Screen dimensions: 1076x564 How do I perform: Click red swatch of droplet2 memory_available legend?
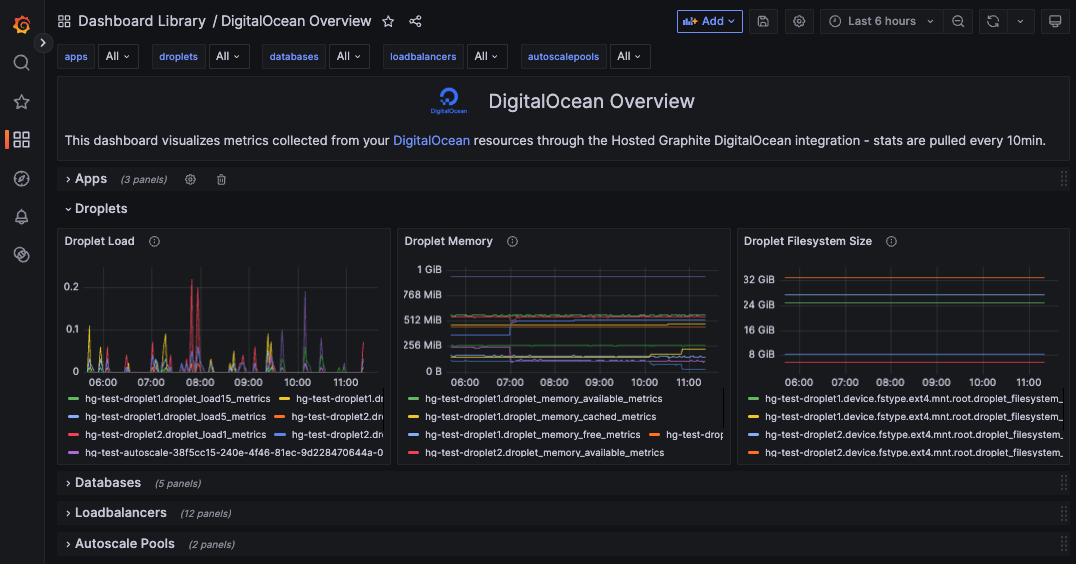click(413, 453)
